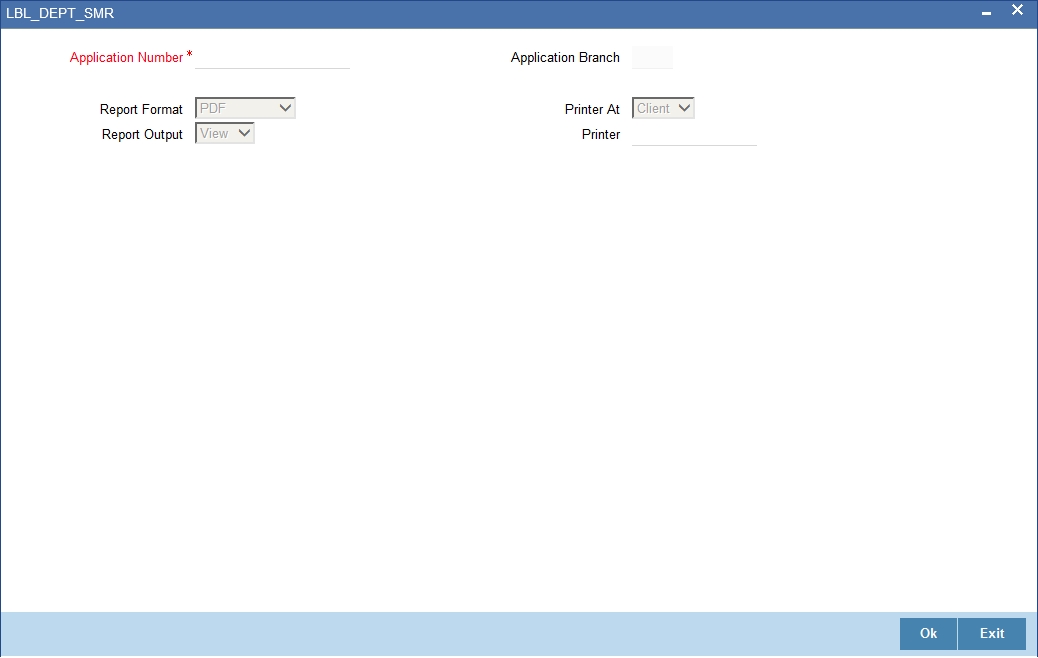Screen dimensions: 1038x658
Task: Leave the screen using the Exit button
Action: [x=992, y=634]
